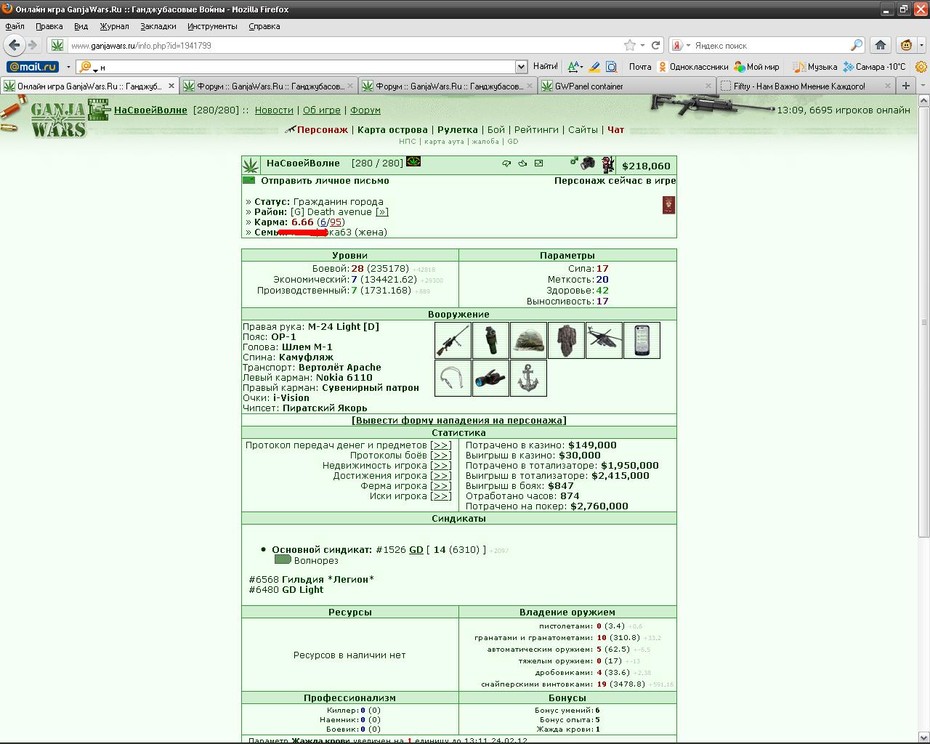Click the Найти! search button
The height and width of the screenshot is (744, 930).
pos(545,66)
